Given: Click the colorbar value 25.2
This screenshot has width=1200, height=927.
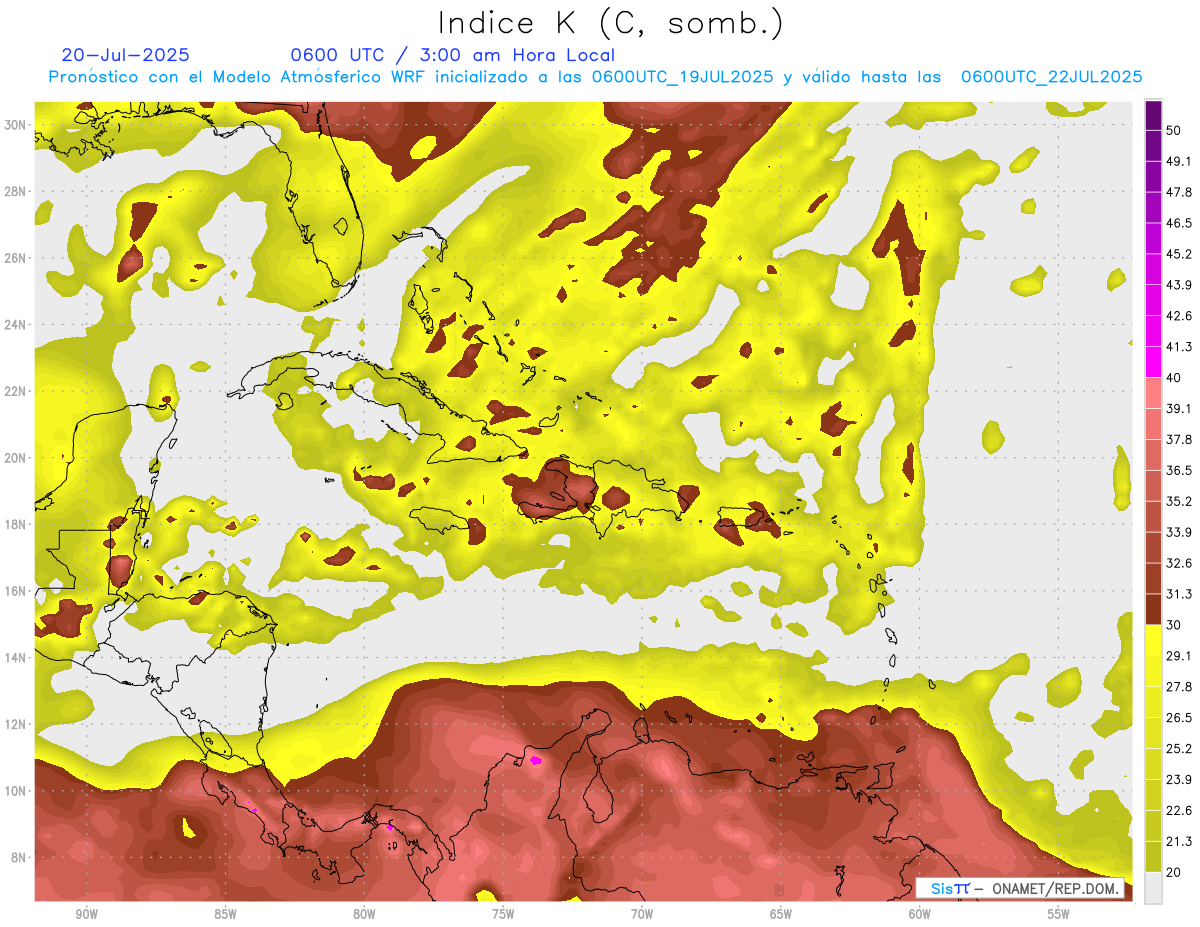Looking at the screenshot, I should coord(1178,749).
